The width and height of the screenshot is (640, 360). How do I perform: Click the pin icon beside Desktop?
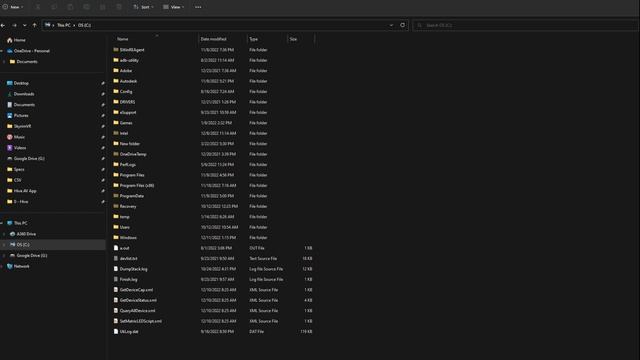point(103,83)
